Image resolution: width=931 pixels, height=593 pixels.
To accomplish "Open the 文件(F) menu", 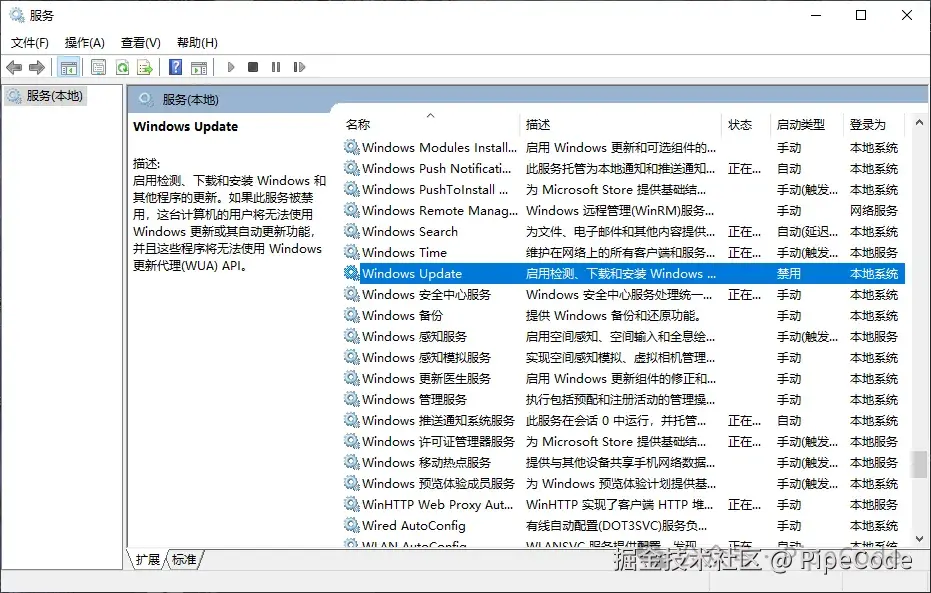I will [30, 43].
